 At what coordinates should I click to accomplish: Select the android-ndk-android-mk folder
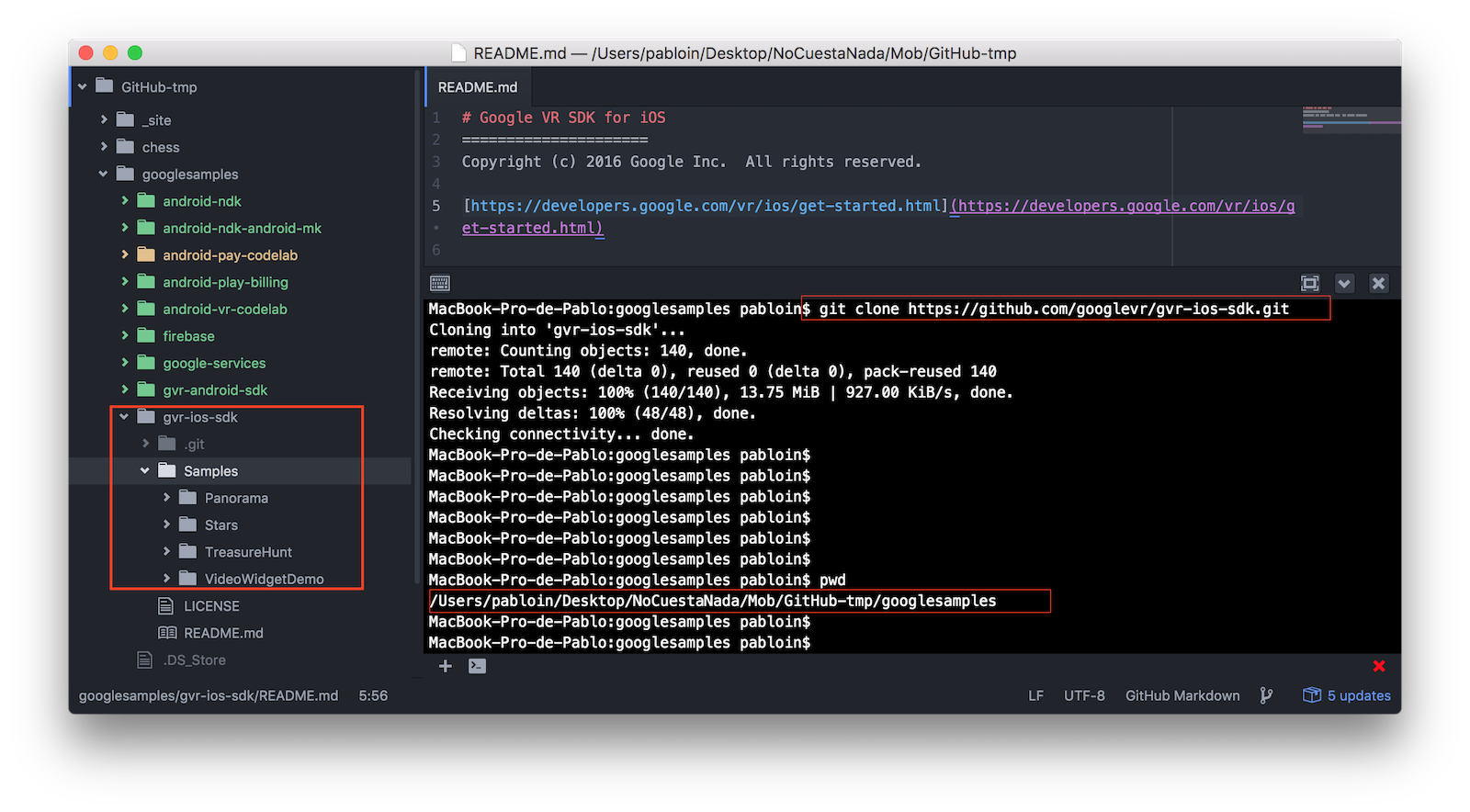click(242, 228)
